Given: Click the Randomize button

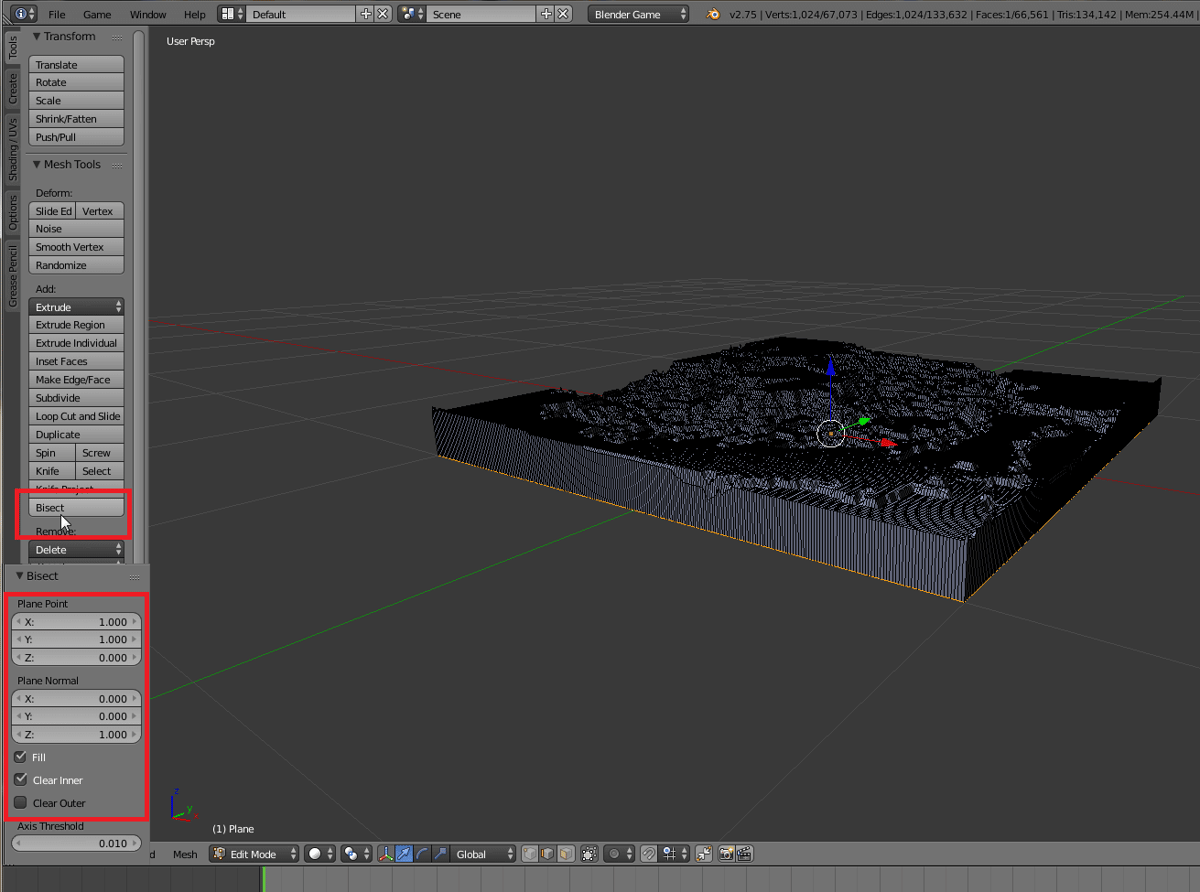Looking at the screenshot, I should coord(77,266).
